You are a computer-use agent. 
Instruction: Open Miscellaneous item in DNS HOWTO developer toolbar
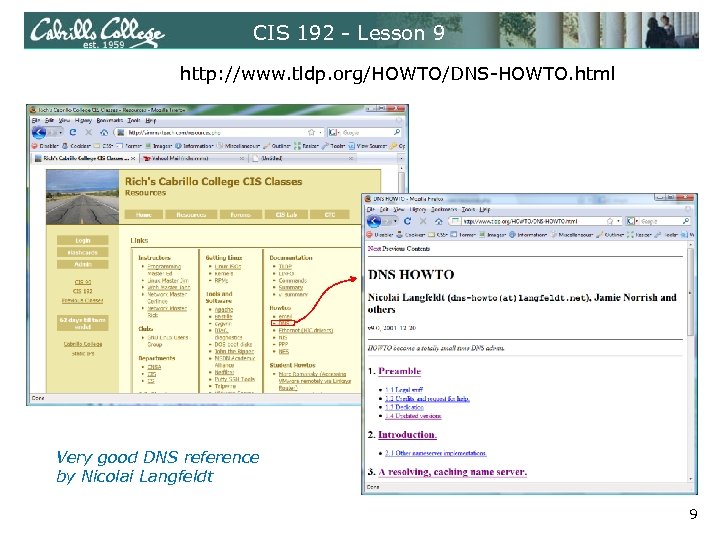[573, 234]
